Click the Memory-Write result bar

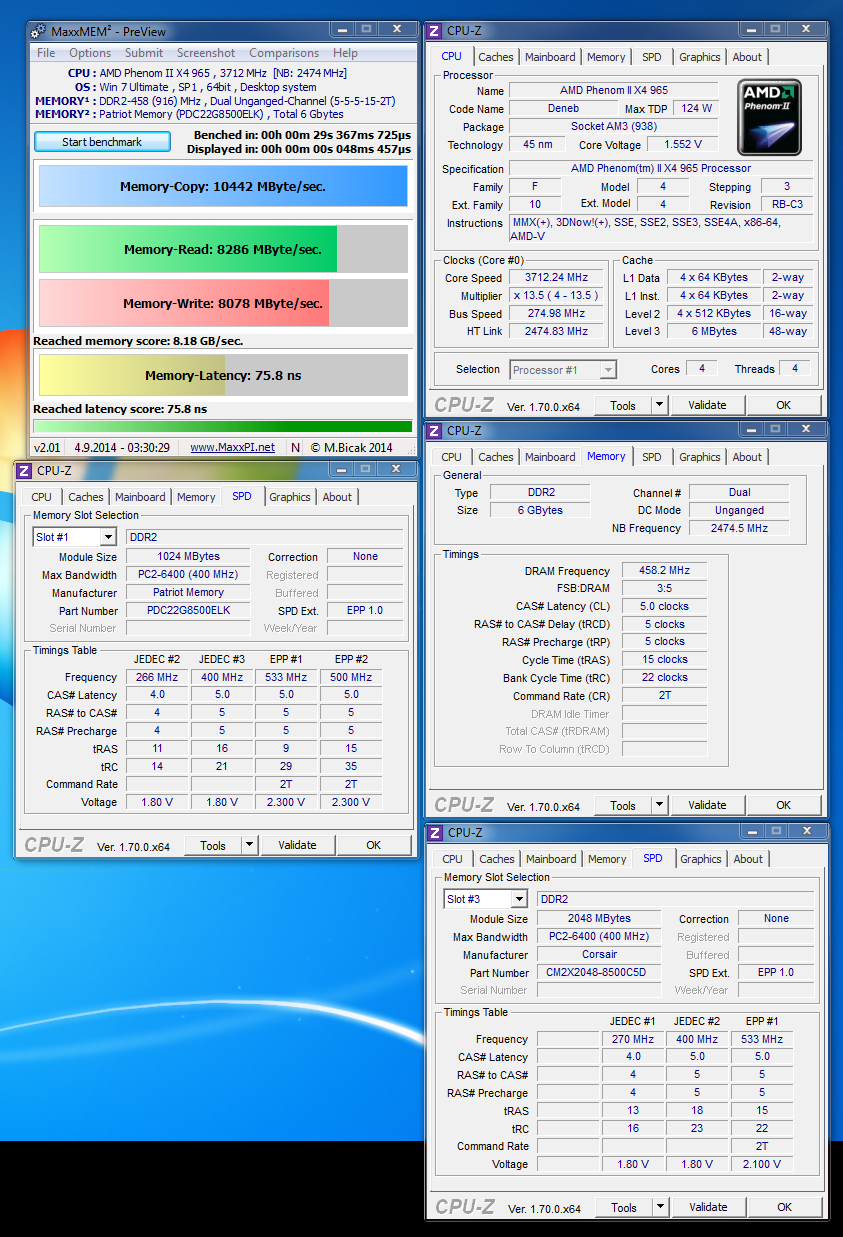point(223,303)
